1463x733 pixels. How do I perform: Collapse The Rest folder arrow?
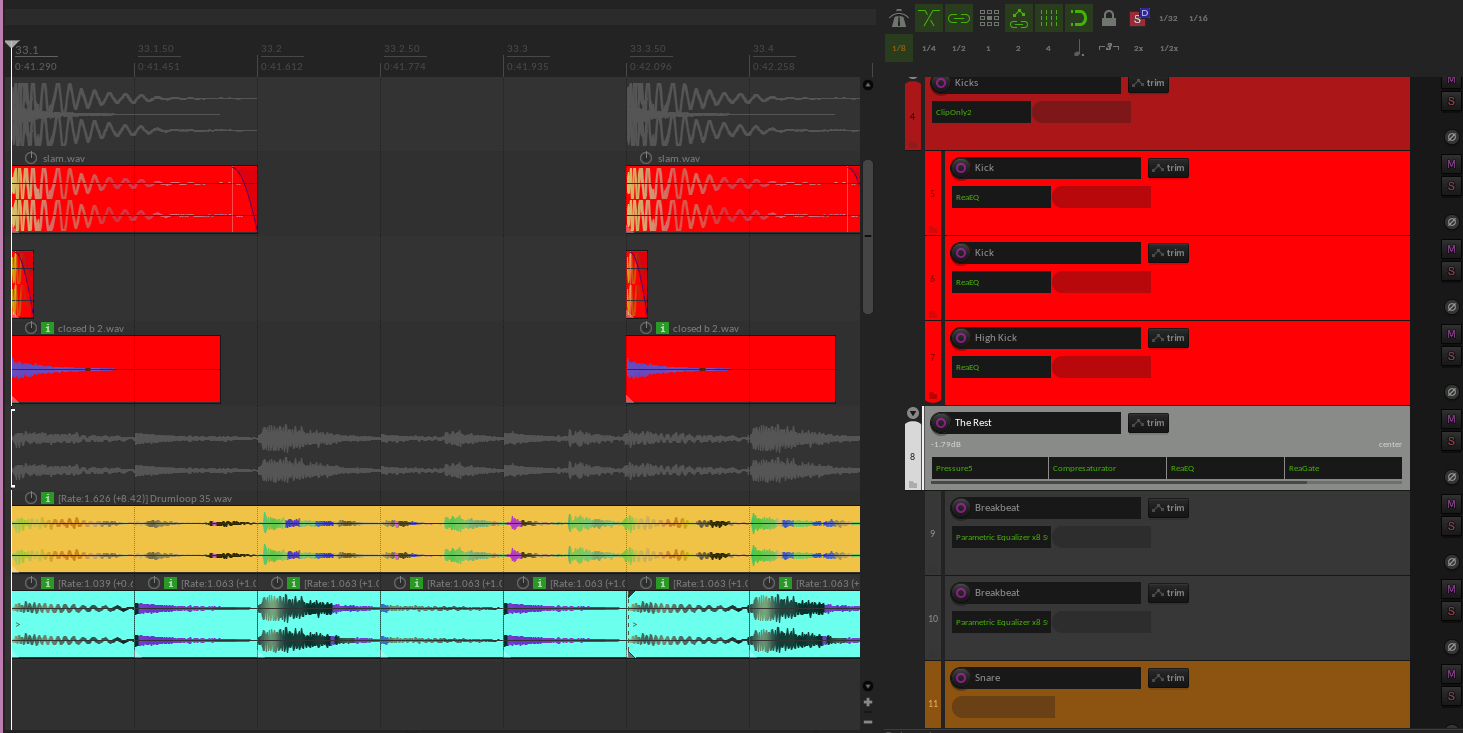click(x=912, y=413)
